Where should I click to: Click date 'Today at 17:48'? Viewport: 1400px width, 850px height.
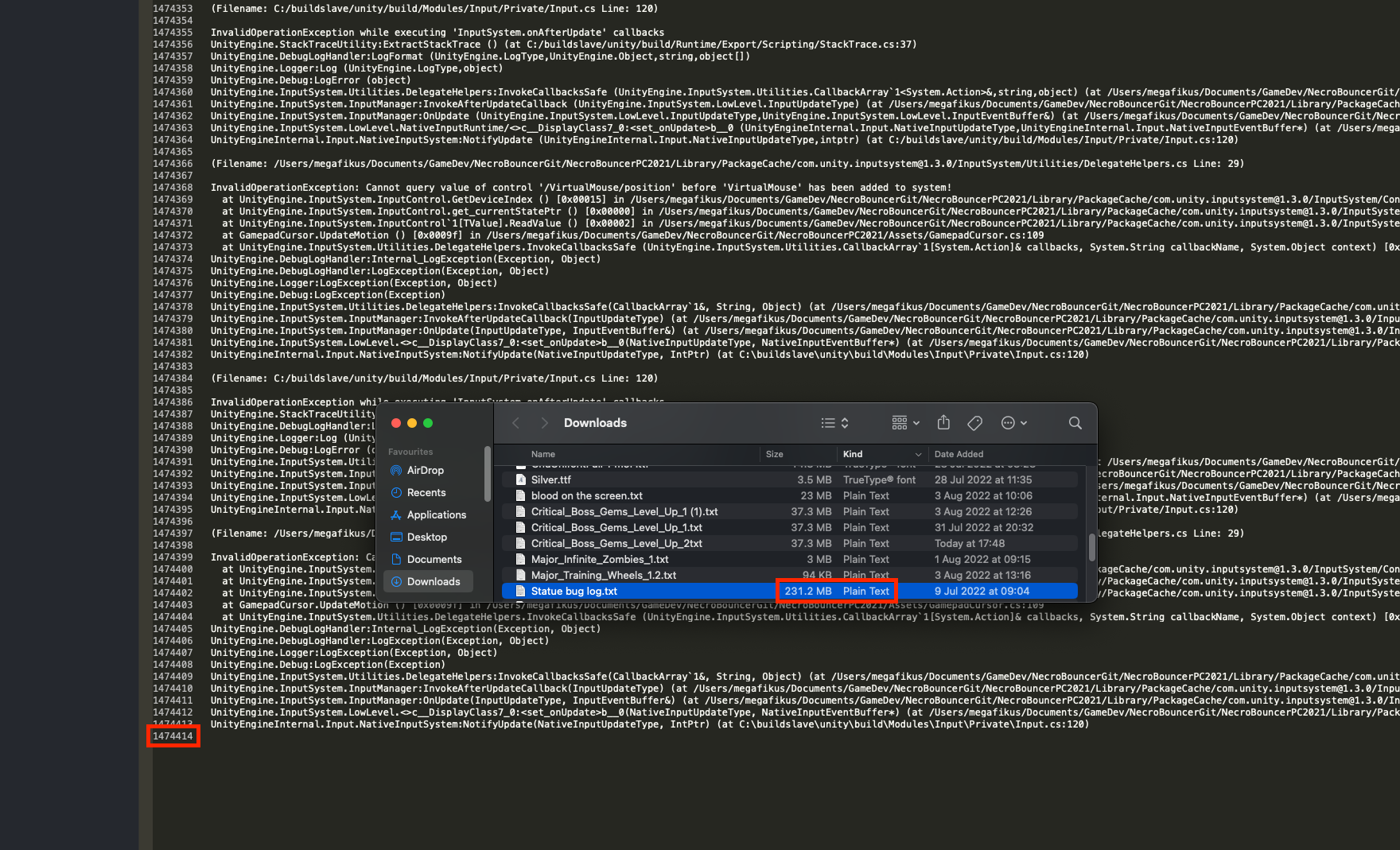[970, 544]
